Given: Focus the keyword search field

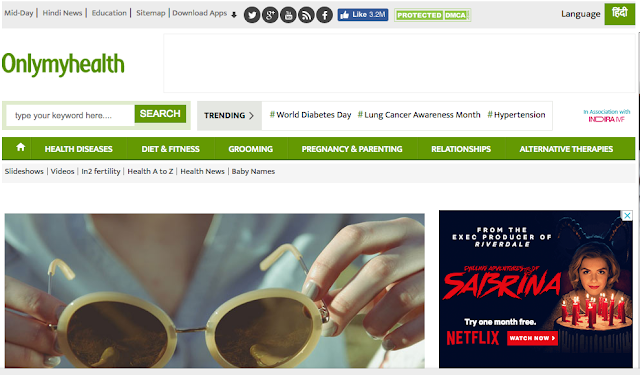Looking at the screenshot, I should coord(71,115).
